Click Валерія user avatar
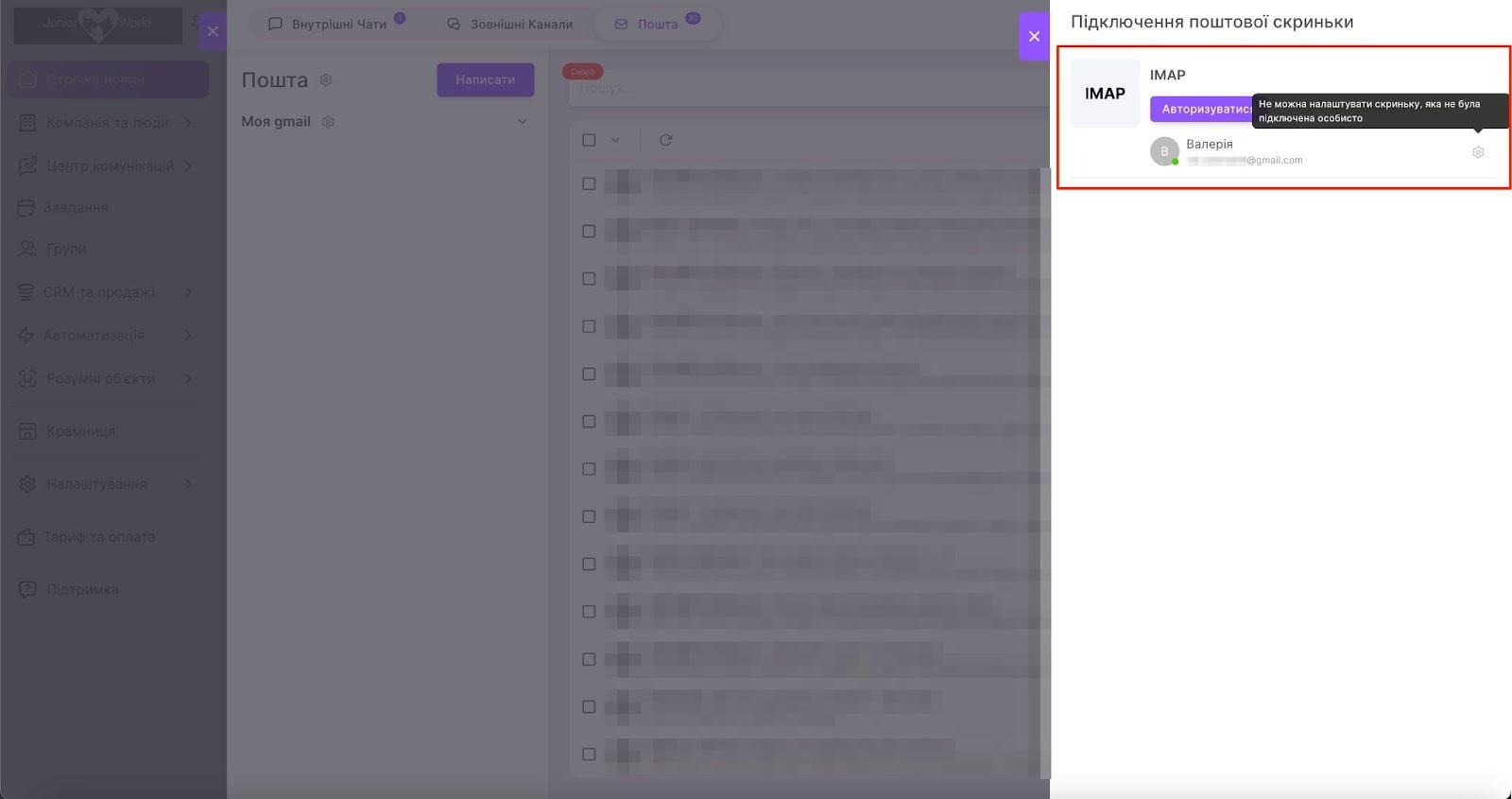Image resolution: width=1512 pixels, height=799 pixels. click(x=1164, y=151)
